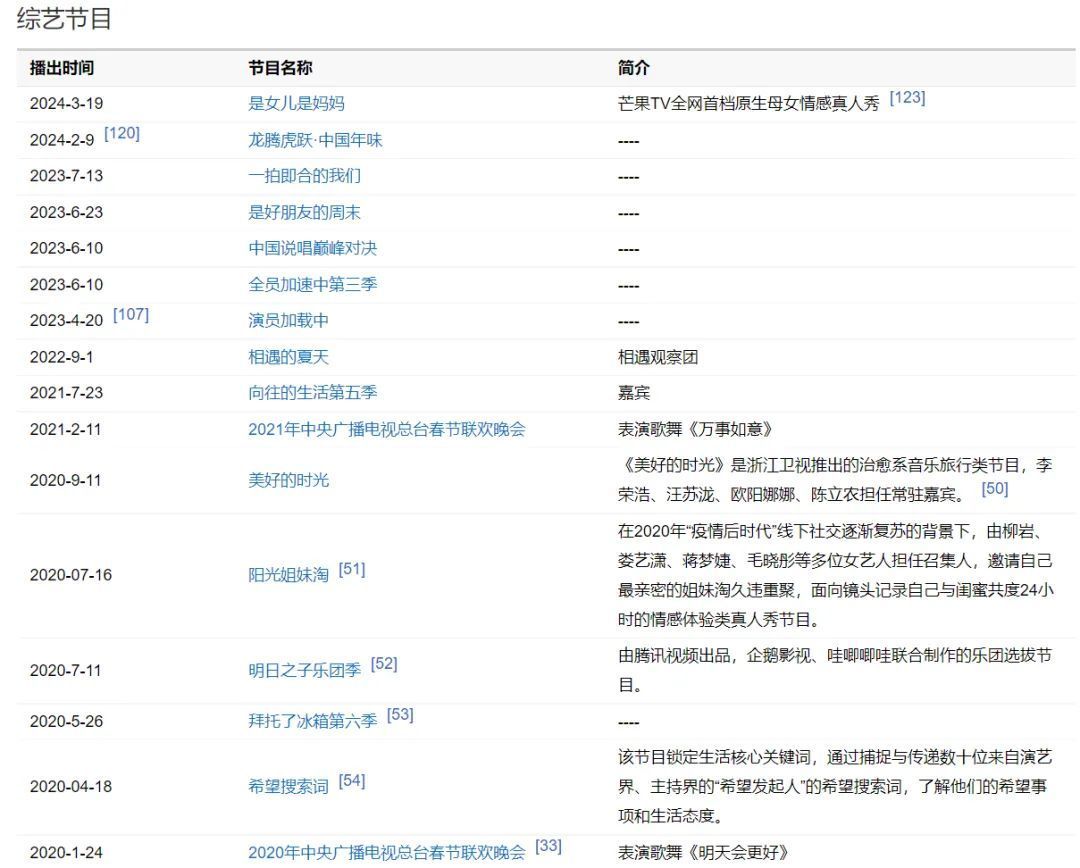1080x868 pixels.
Task: Click 向往的生活第五季 link
Action: click(312, 393)
